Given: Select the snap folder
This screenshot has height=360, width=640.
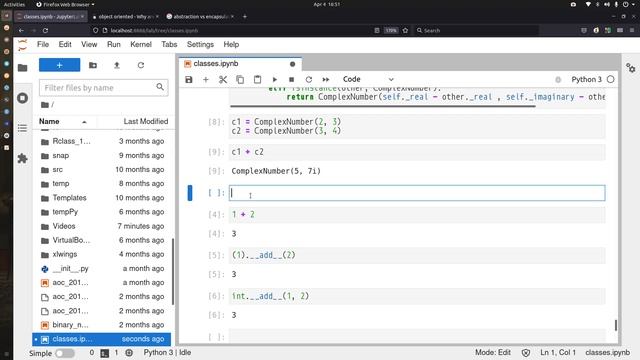Looking at the screenshot, I should click(x=103, y=156).
